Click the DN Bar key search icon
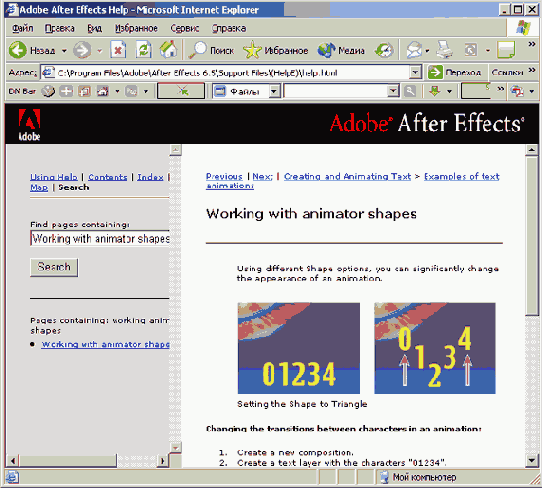 click(x=410, y=91)
